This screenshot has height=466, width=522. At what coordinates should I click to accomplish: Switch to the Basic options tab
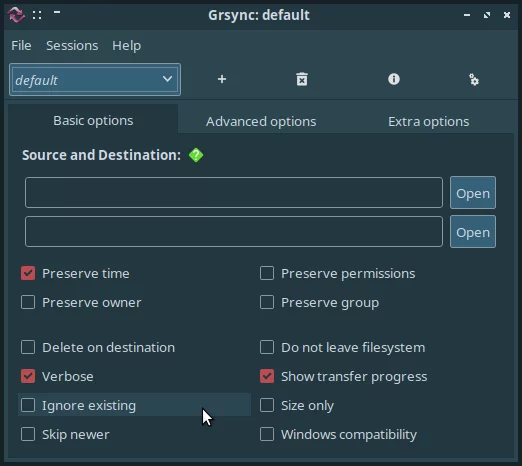(93, 120)
